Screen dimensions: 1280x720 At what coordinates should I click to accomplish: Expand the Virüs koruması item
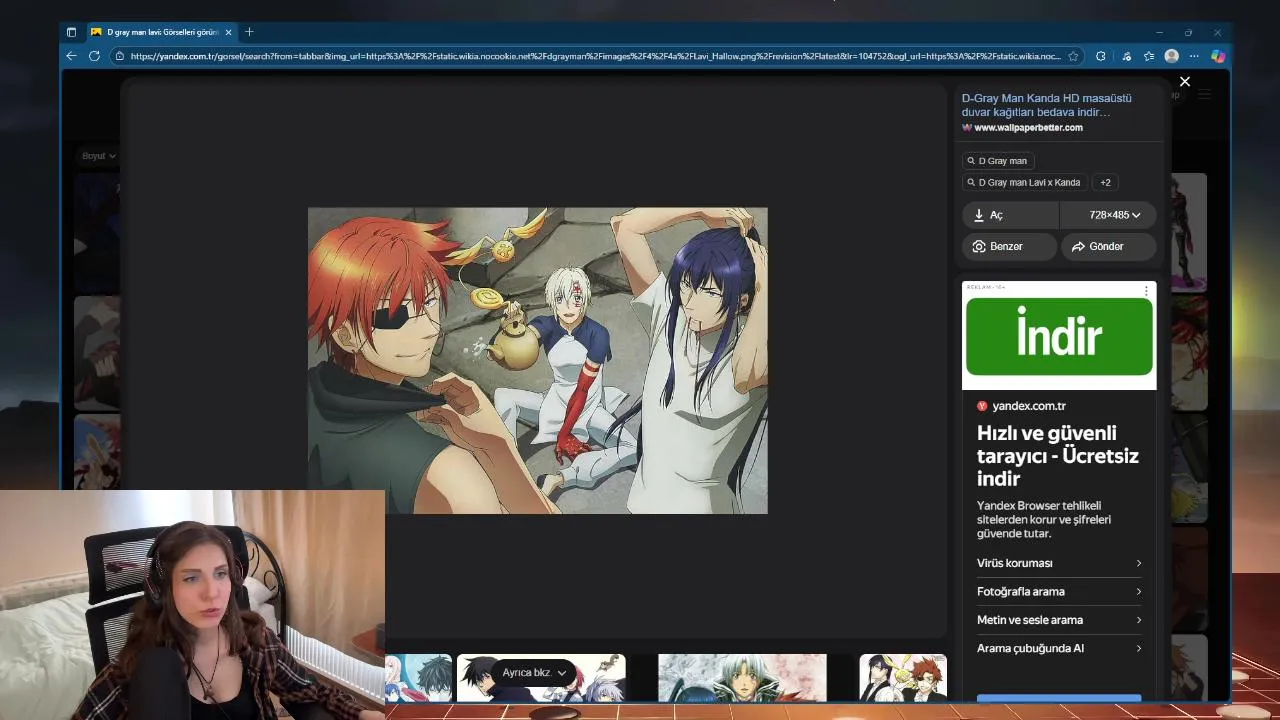click(1059, 563)
